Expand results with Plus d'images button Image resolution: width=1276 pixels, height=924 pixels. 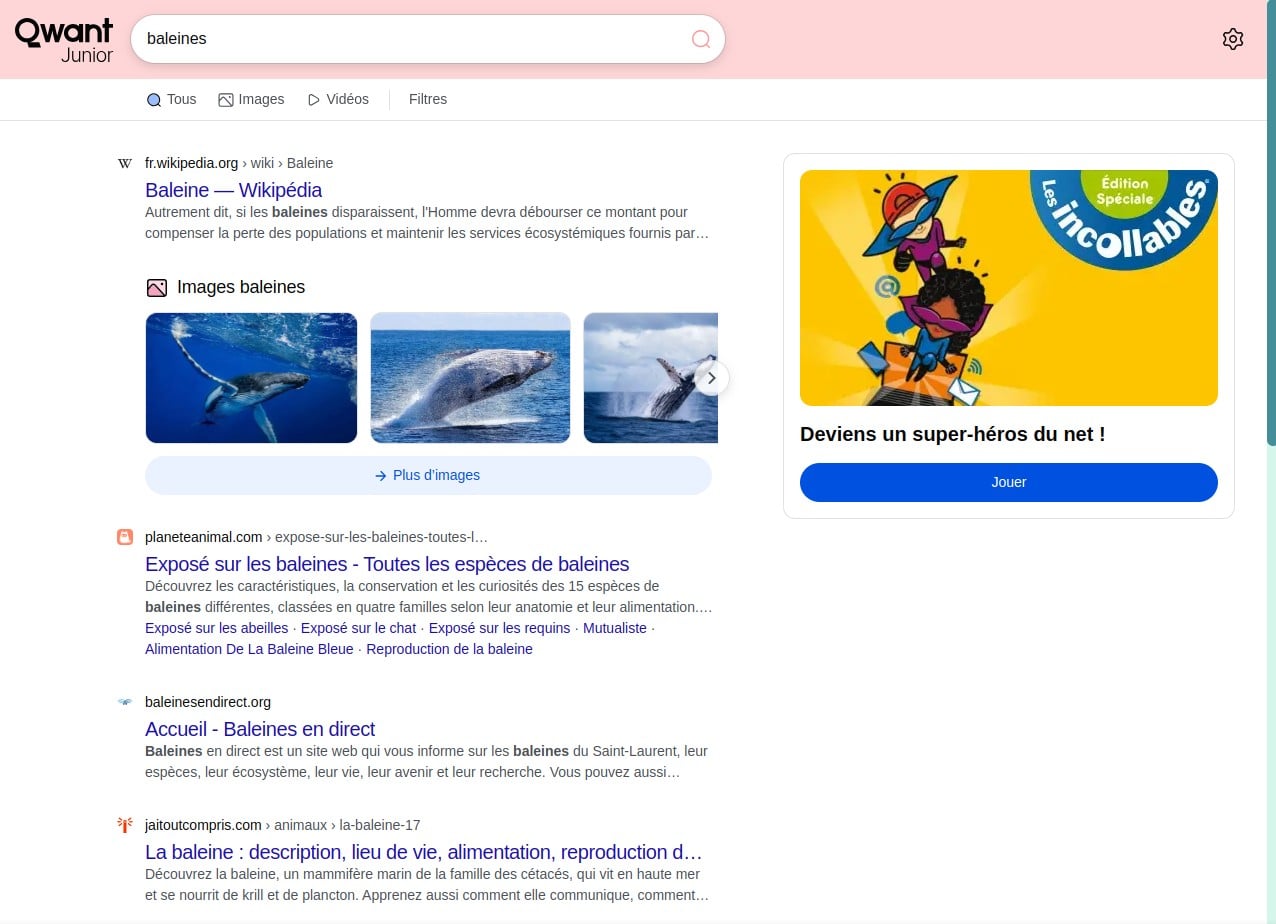[x=428, y=475]
